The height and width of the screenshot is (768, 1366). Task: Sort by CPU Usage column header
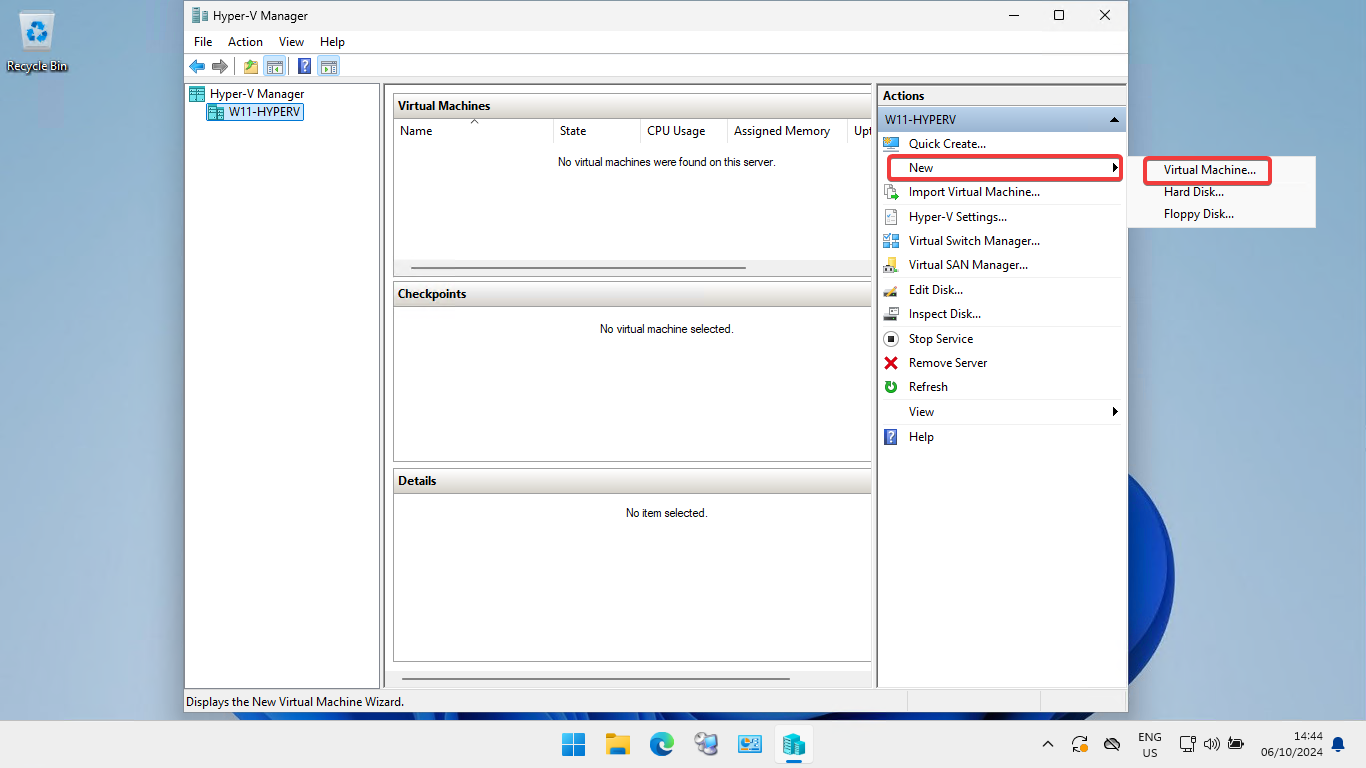pos(684,131)
